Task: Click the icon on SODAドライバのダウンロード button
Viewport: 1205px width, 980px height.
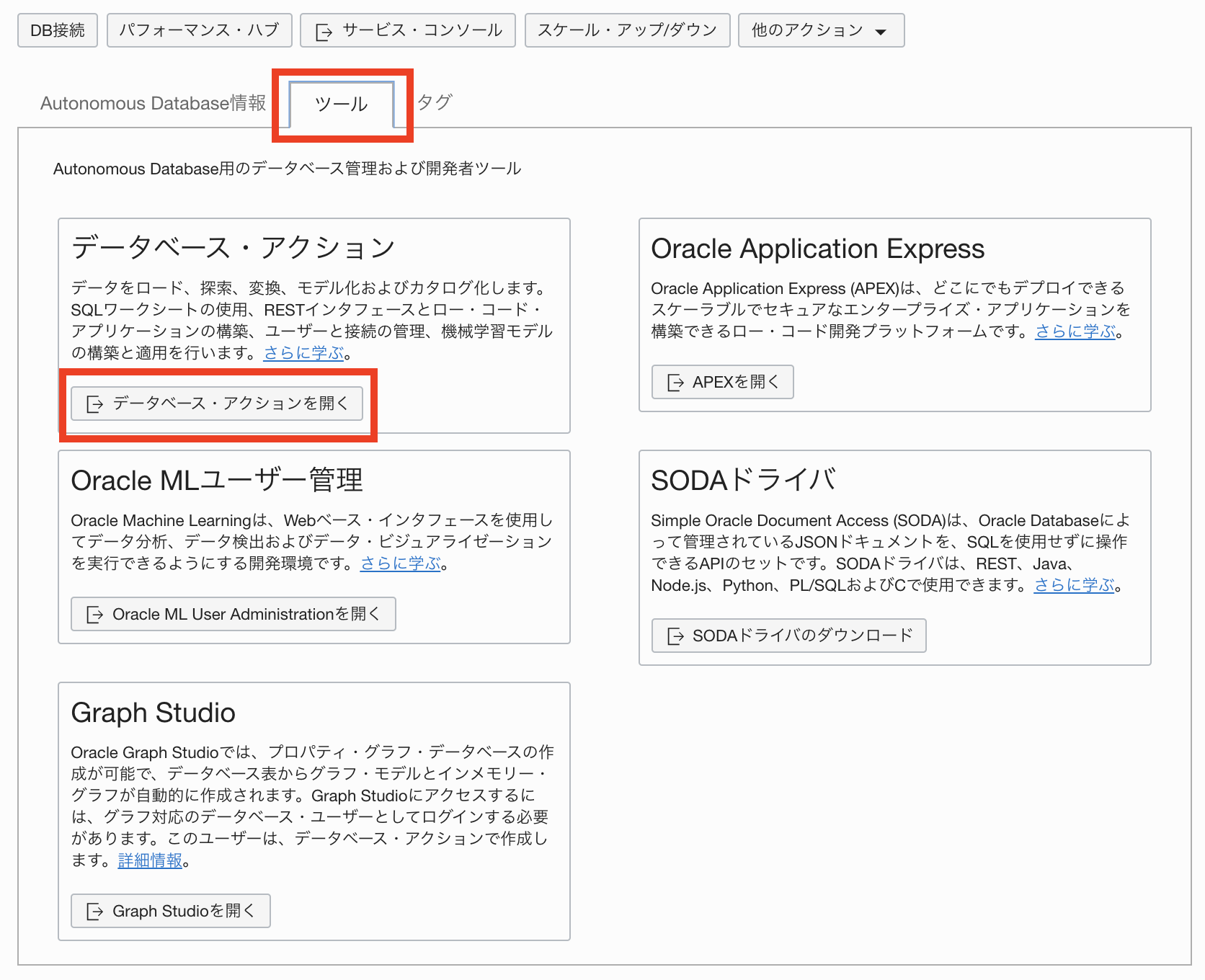Action: pos(675,636)
